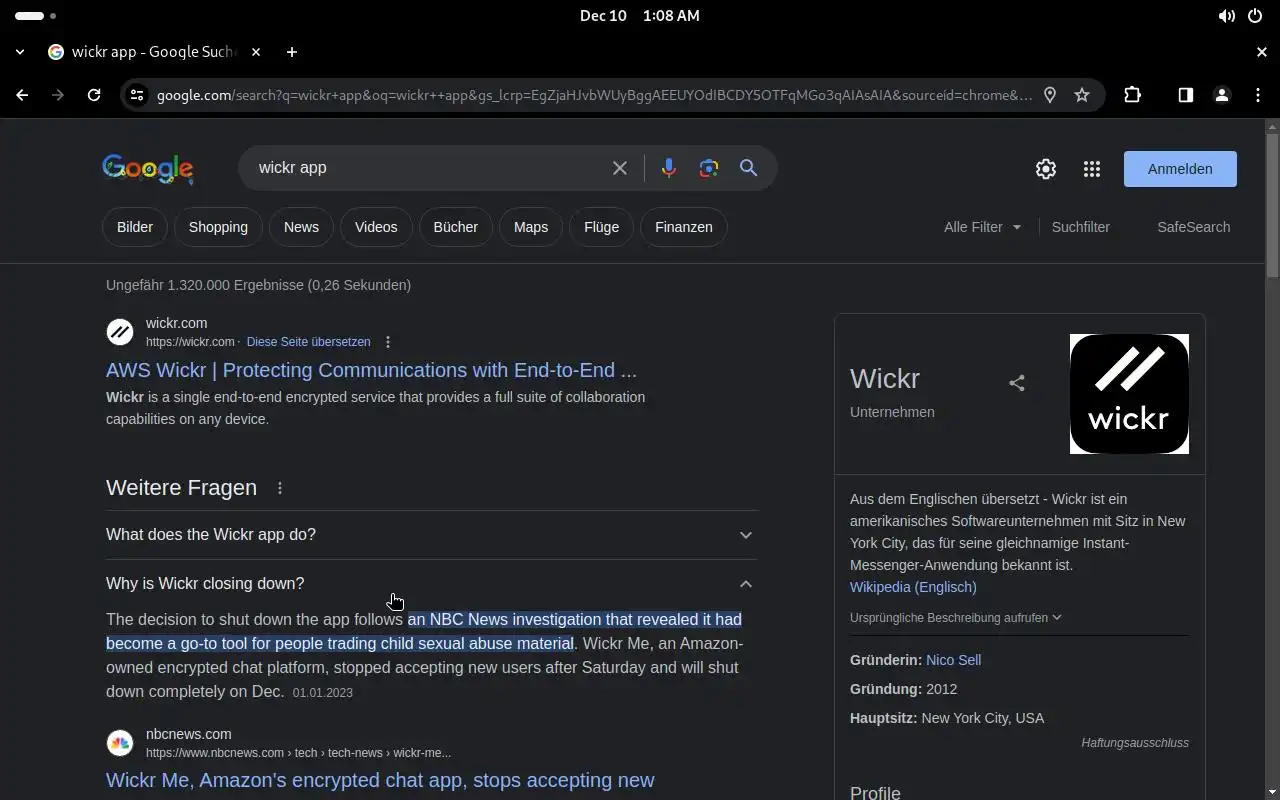Open AWS Wickr result title

pos(371,370)
